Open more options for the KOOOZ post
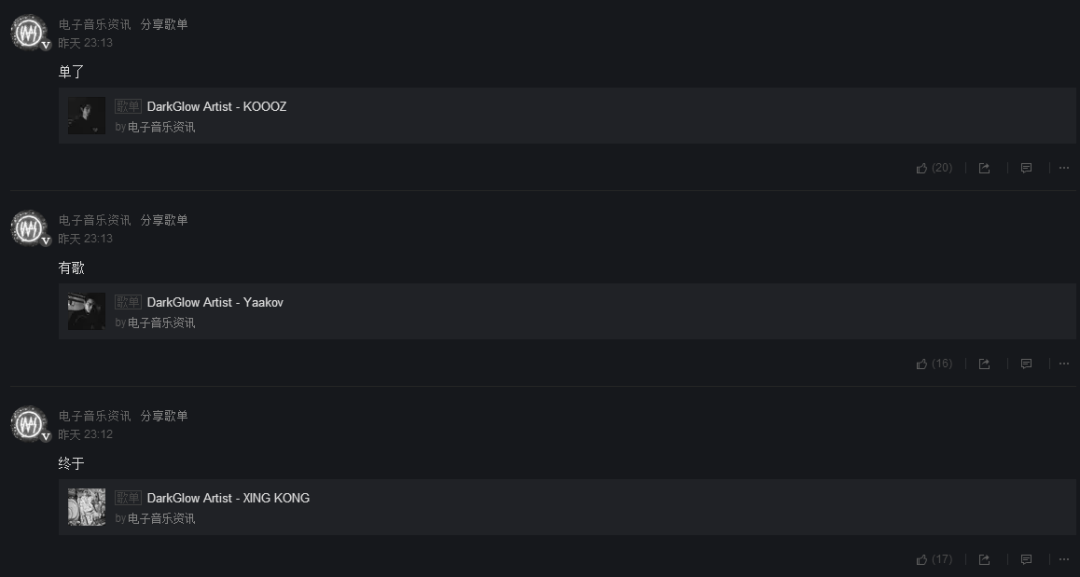This screenshot has height=577, width=1080. (x=1064, y=168)
